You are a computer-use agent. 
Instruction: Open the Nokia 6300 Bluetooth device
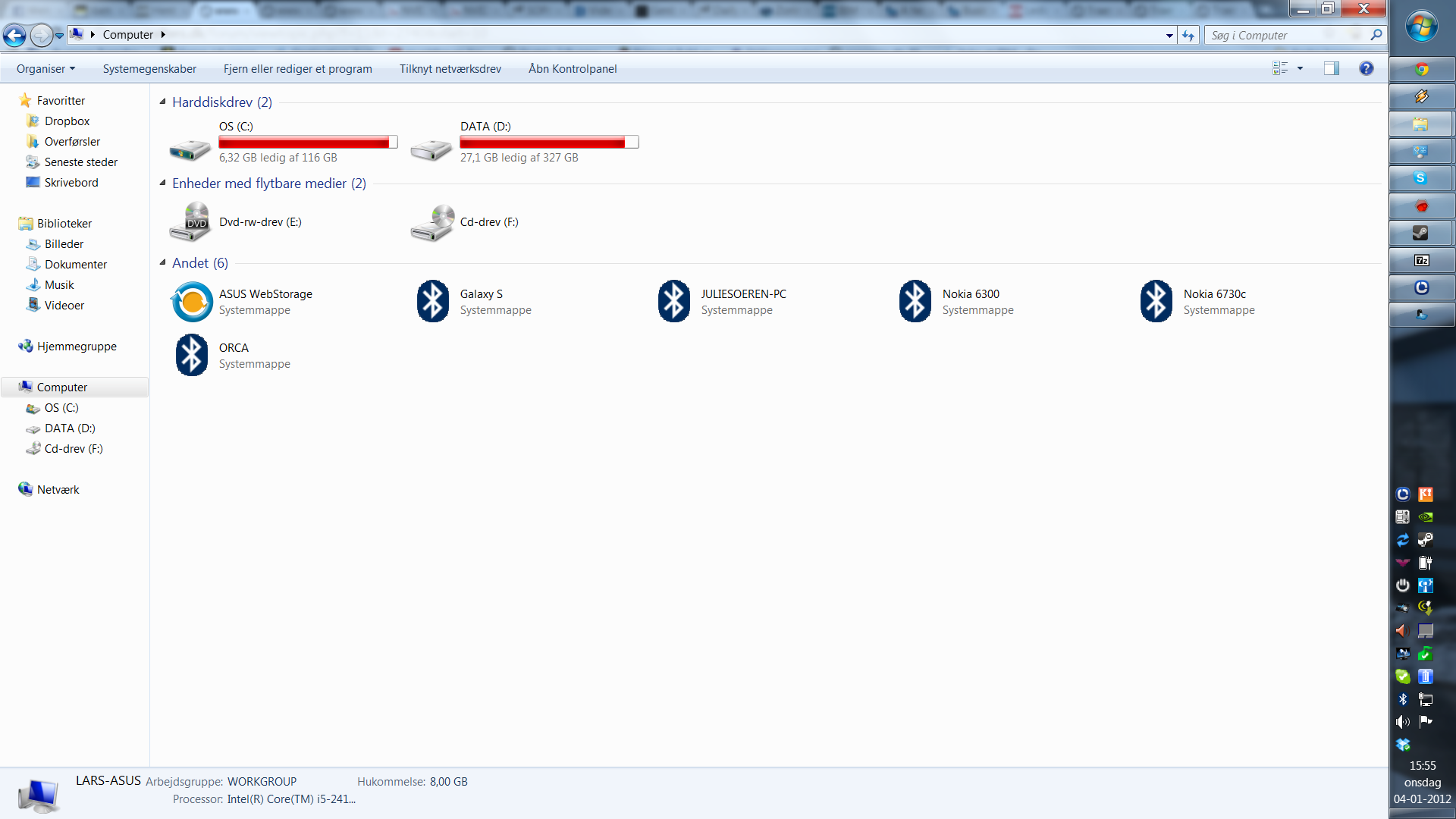click(x=915, y=302)
